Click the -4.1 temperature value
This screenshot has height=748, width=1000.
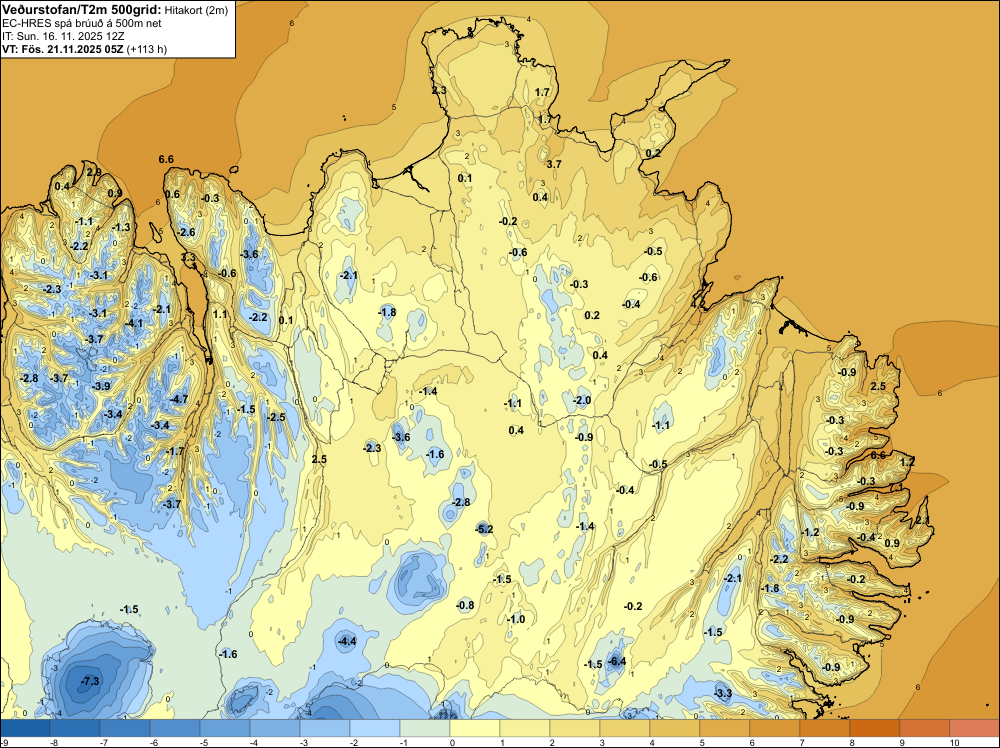(x=134, y=323)
